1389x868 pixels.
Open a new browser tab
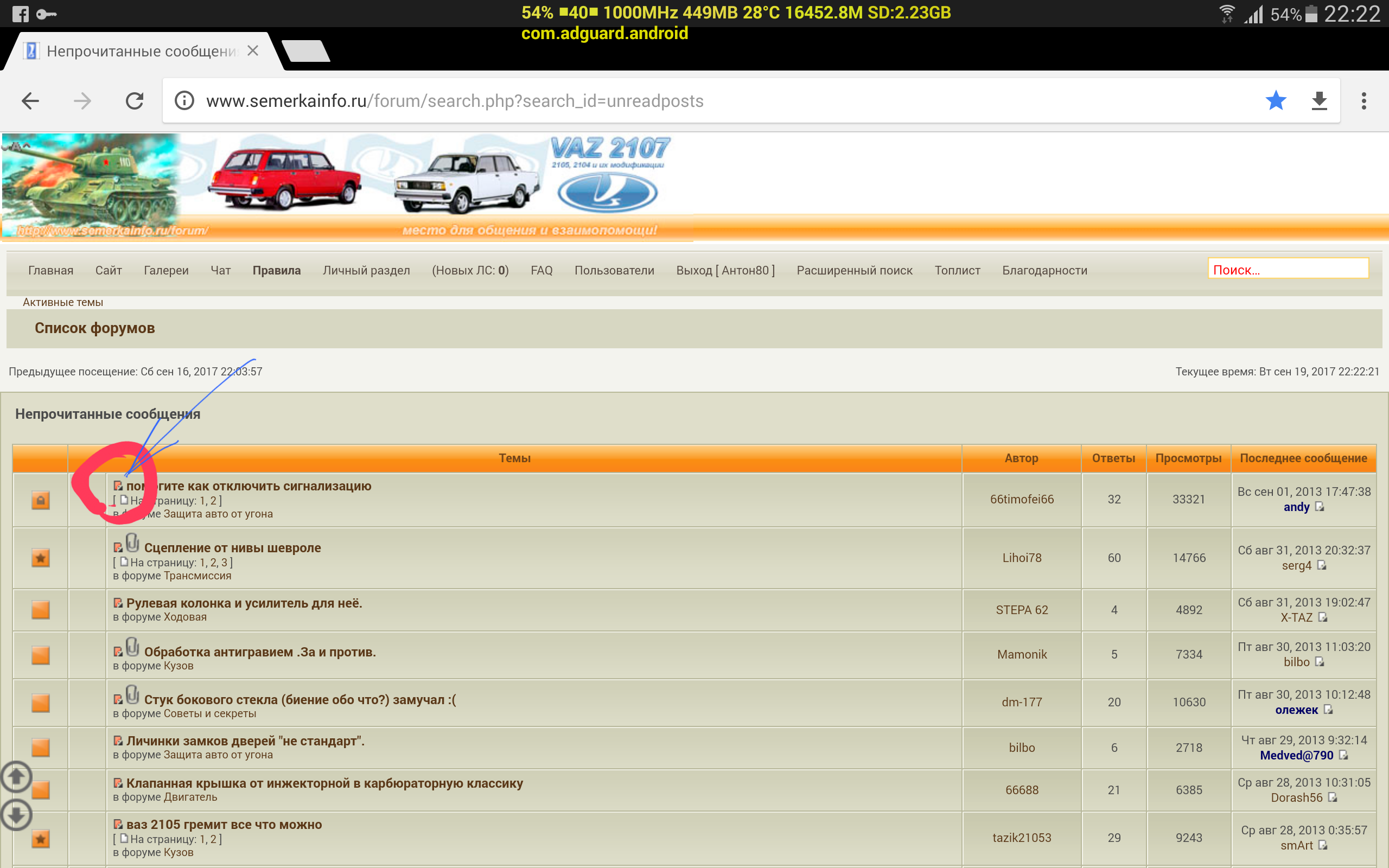[307, 51]
